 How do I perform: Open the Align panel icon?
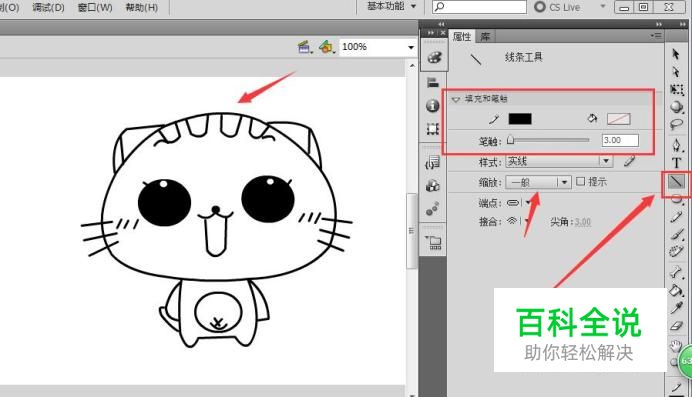(433, 82)
